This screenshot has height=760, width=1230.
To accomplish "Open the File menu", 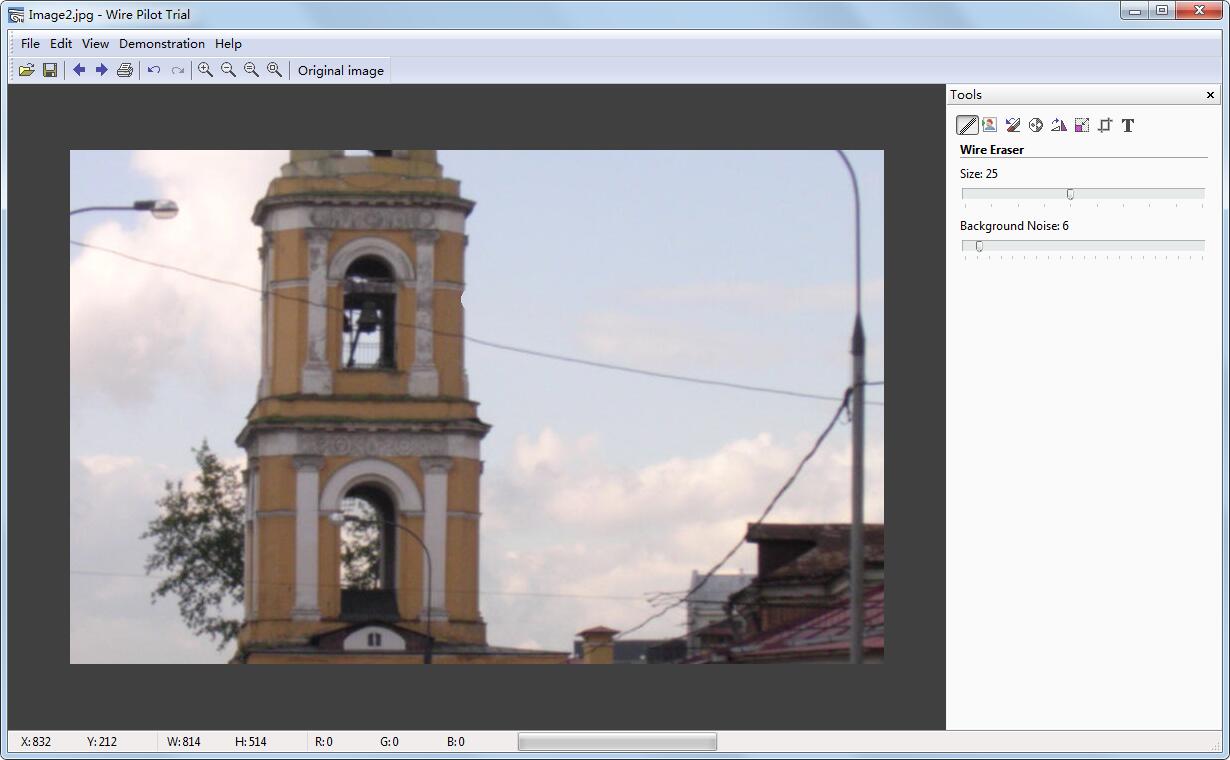I will (x=30, y=44).
